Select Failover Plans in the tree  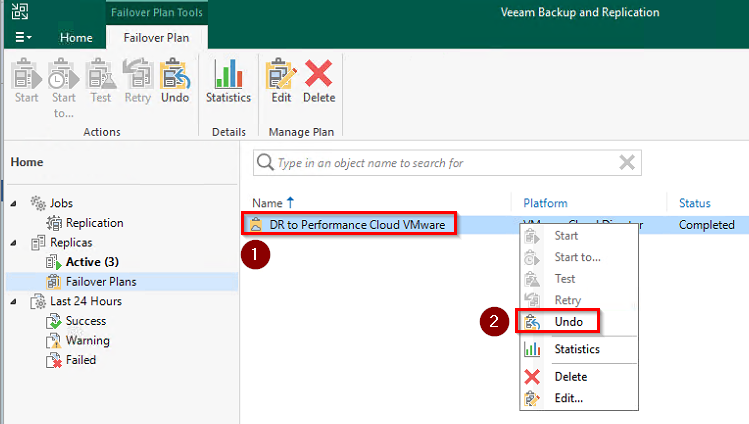[x=101, y=282]
